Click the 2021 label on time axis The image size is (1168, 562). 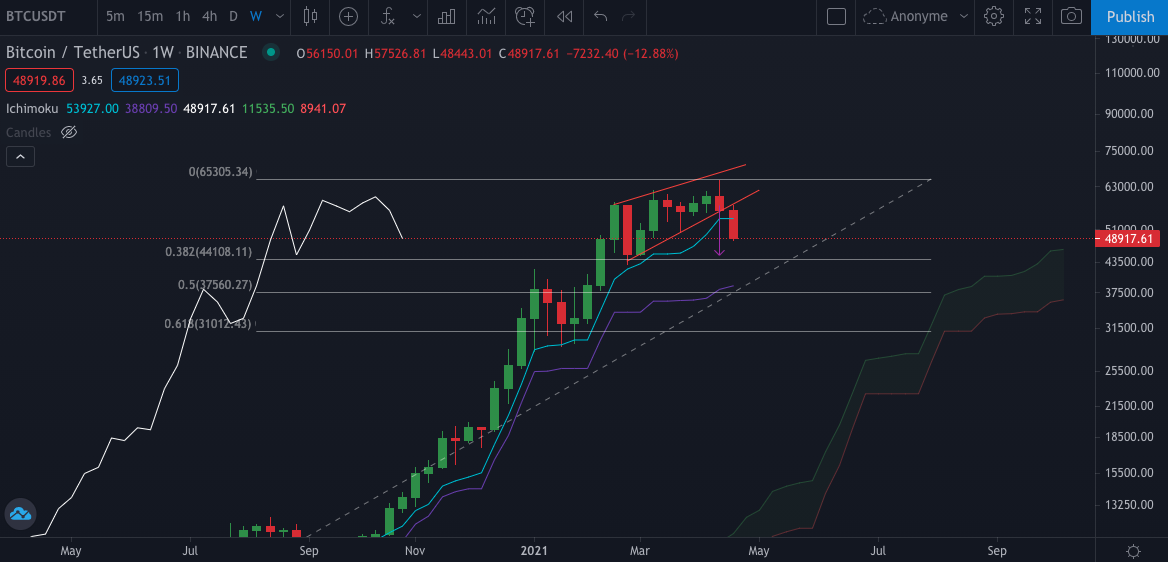coord(534,551)
